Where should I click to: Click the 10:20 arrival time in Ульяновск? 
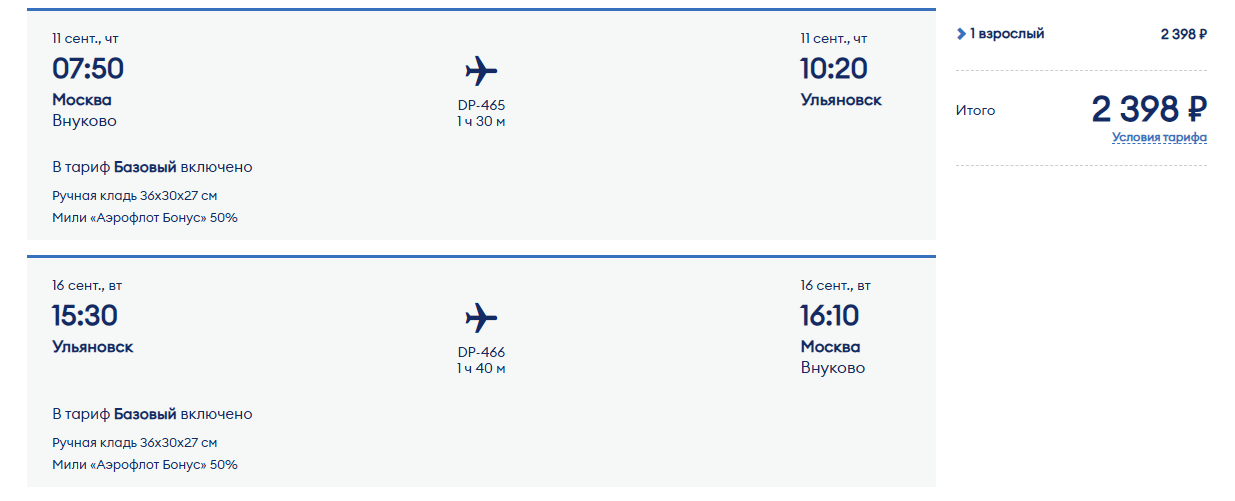click(834, 69)
